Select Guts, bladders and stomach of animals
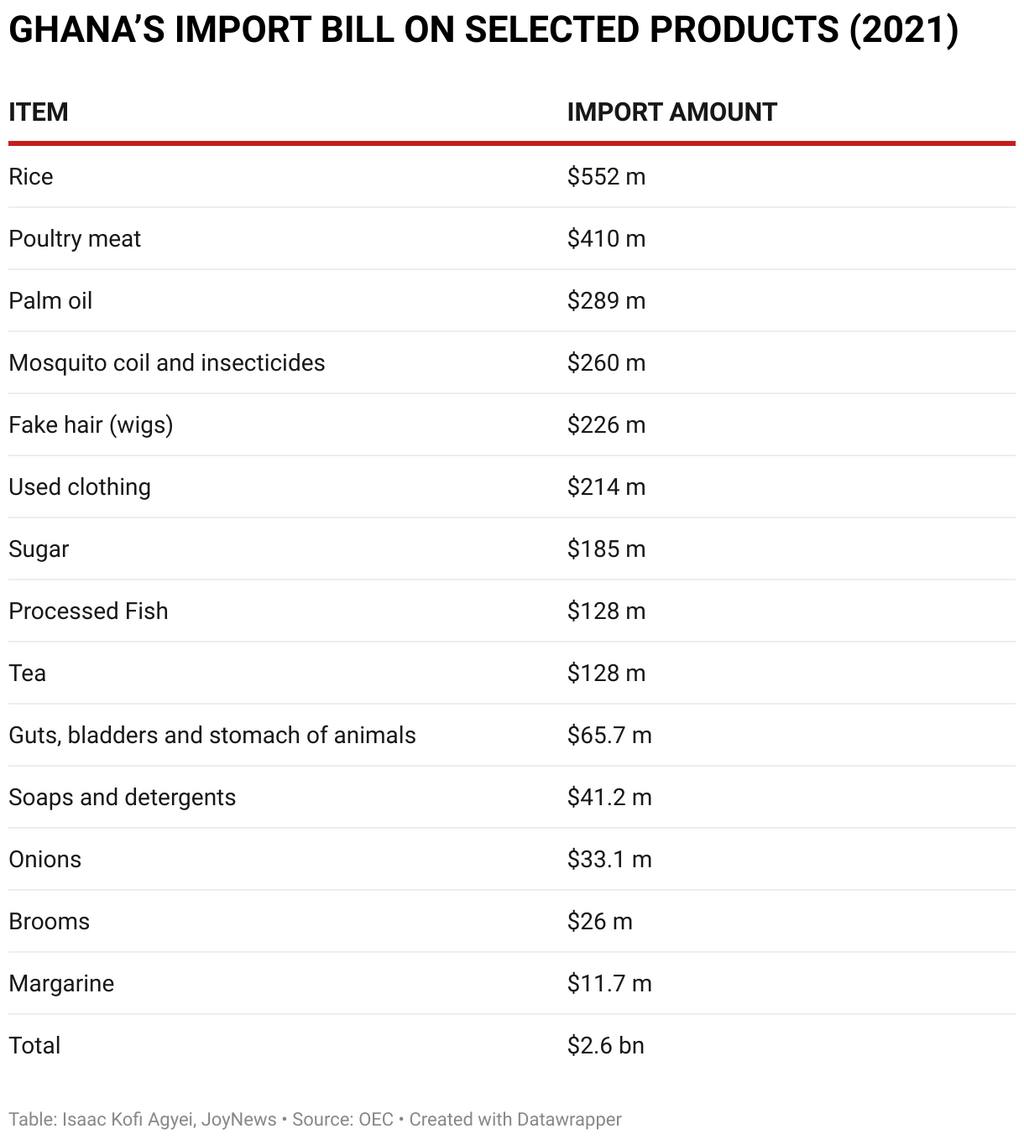The image size is (1024, 1139). pos(212,735)
